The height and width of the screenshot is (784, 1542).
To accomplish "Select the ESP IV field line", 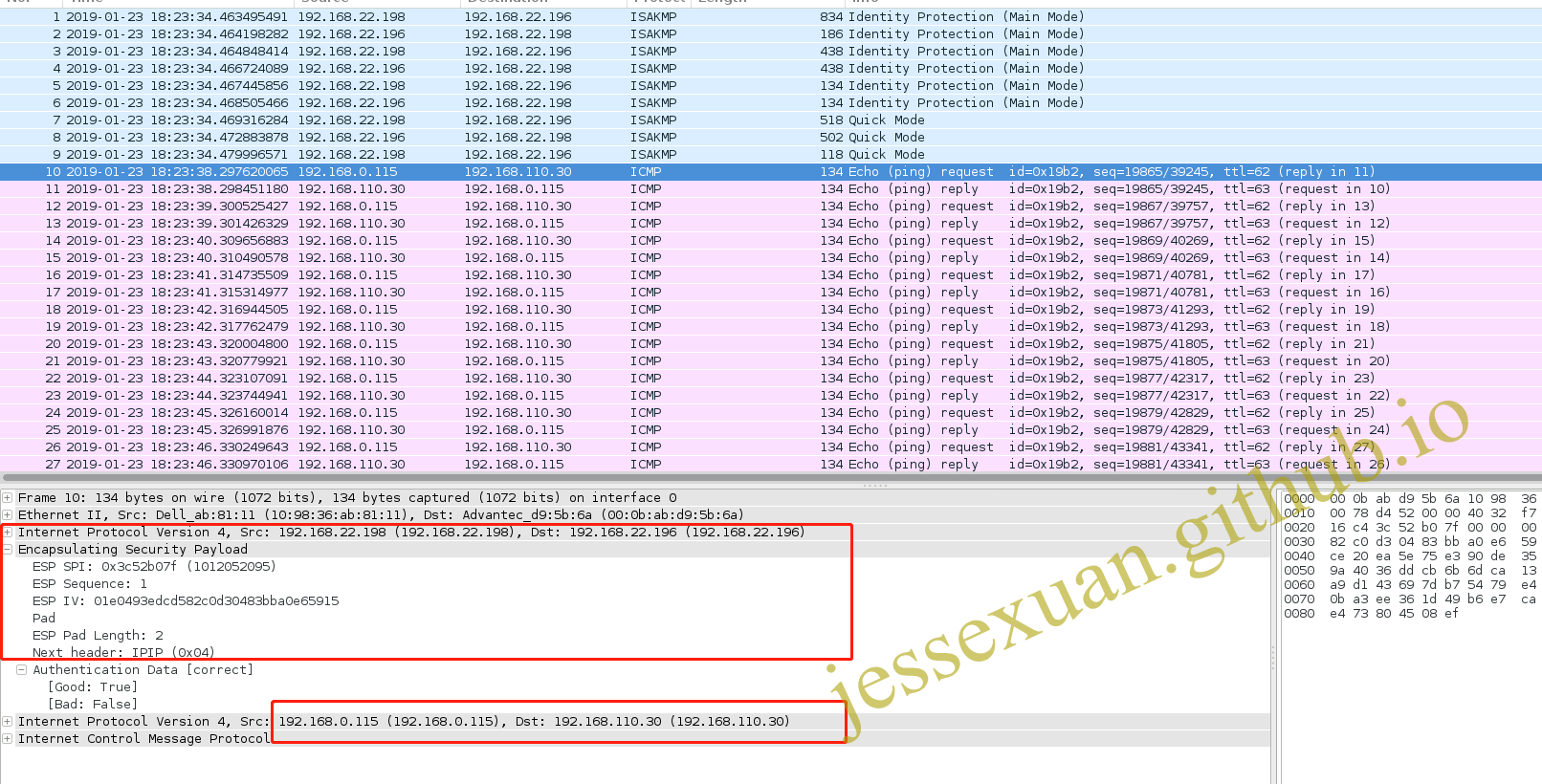I will coord(186,600).
